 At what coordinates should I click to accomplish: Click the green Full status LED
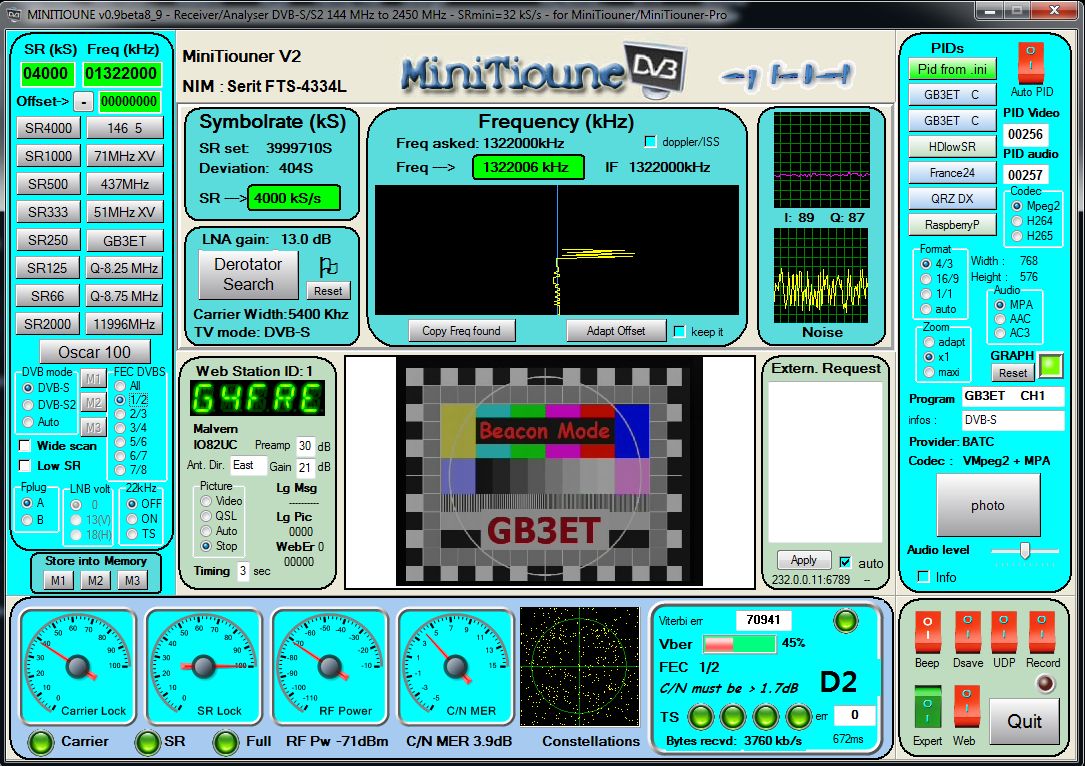(226, 742)
